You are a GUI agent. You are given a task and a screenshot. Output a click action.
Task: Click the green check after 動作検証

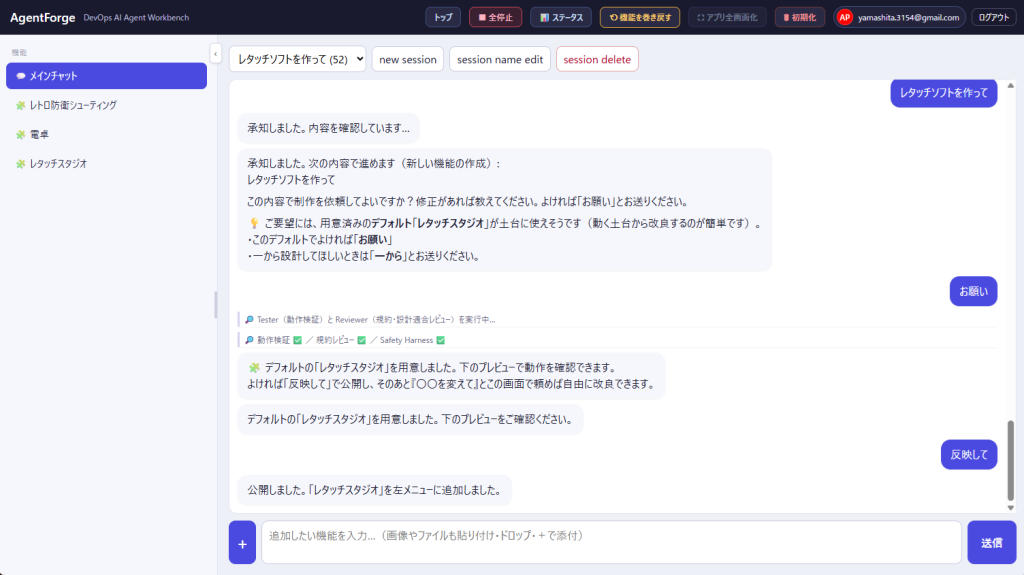[x=298, y=340]
